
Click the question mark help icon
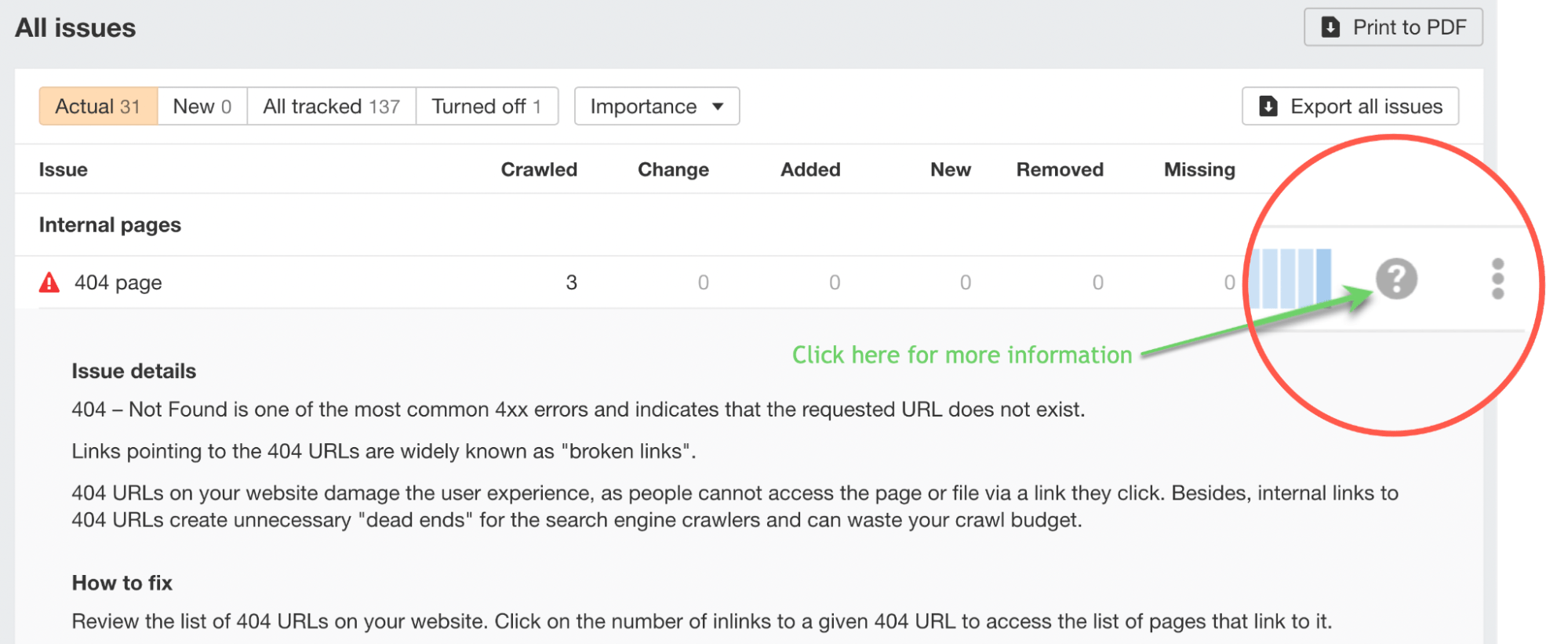pos(1396,278)
